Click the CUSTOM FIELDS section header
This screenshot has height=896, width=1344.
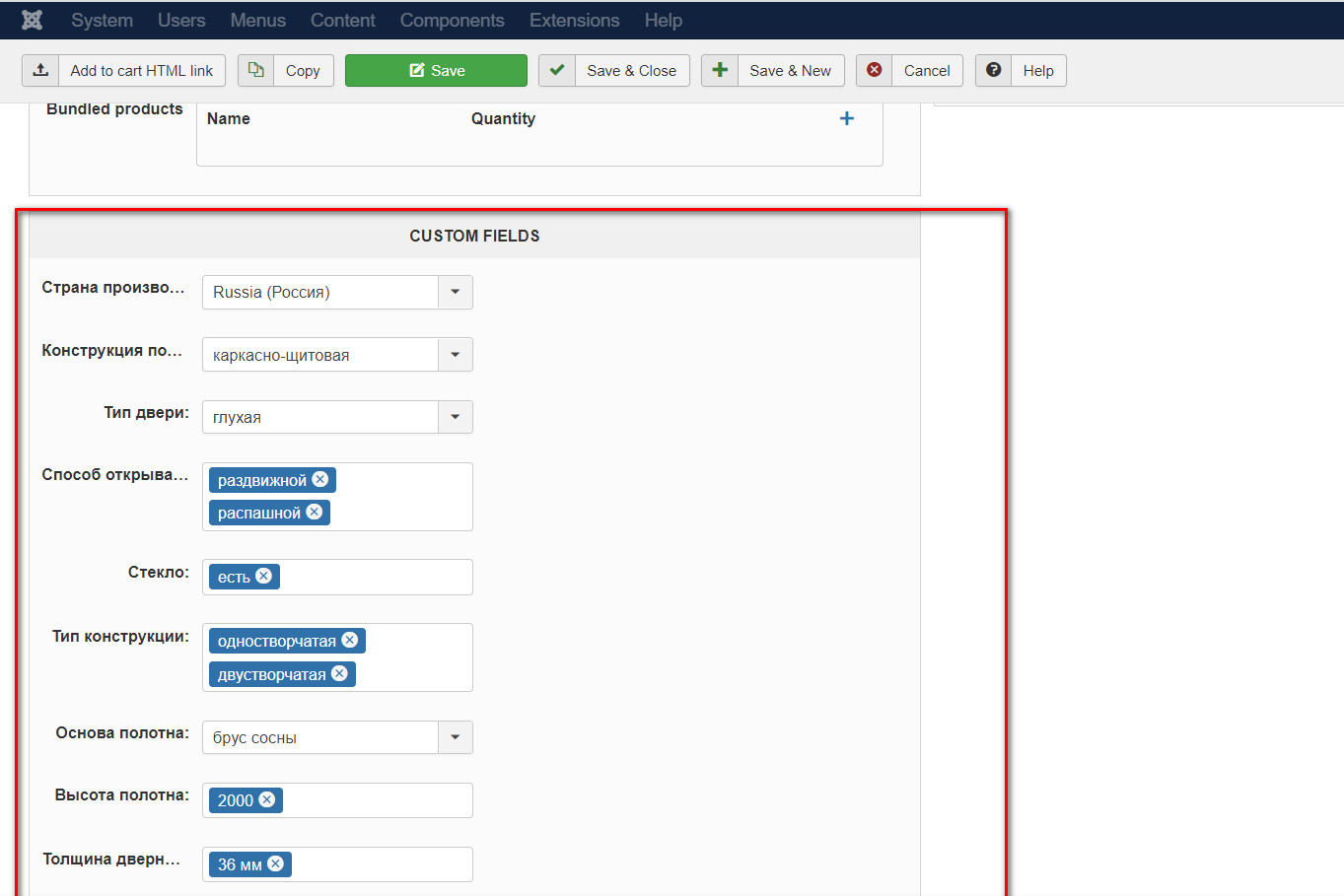[474, 236]
